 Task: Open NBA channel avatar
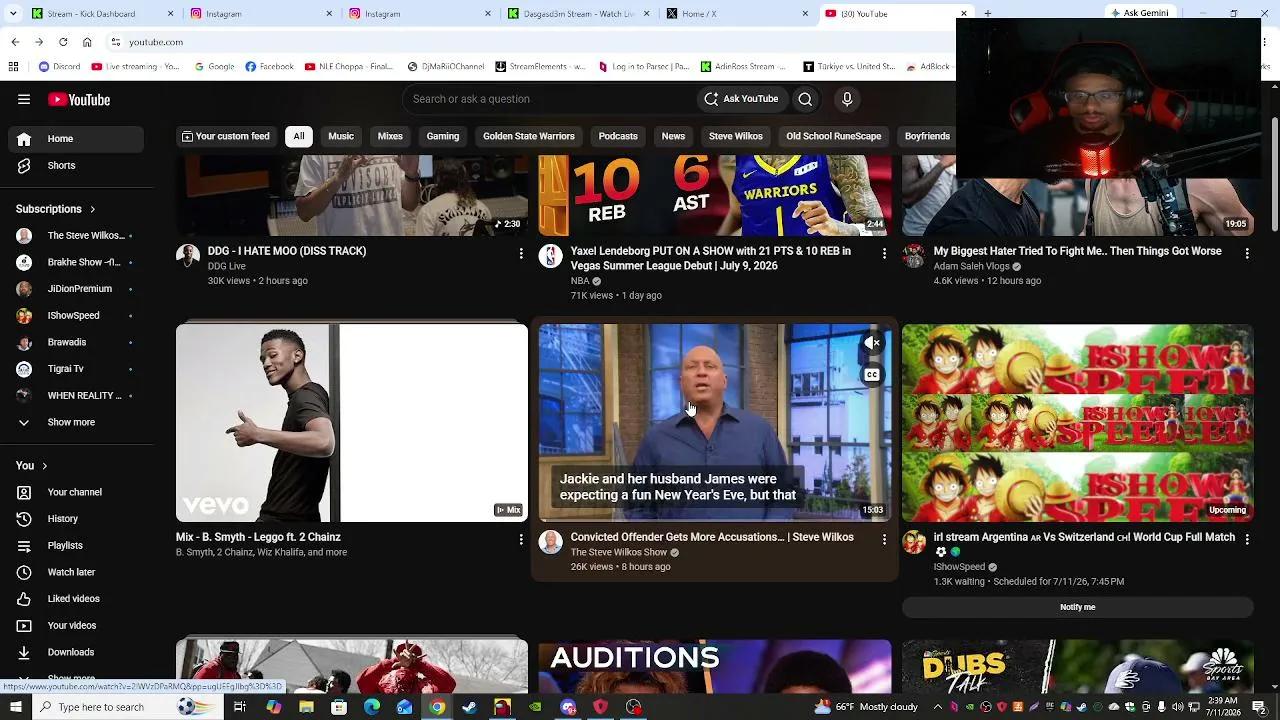pyautogui.click(x=550, y=256)
